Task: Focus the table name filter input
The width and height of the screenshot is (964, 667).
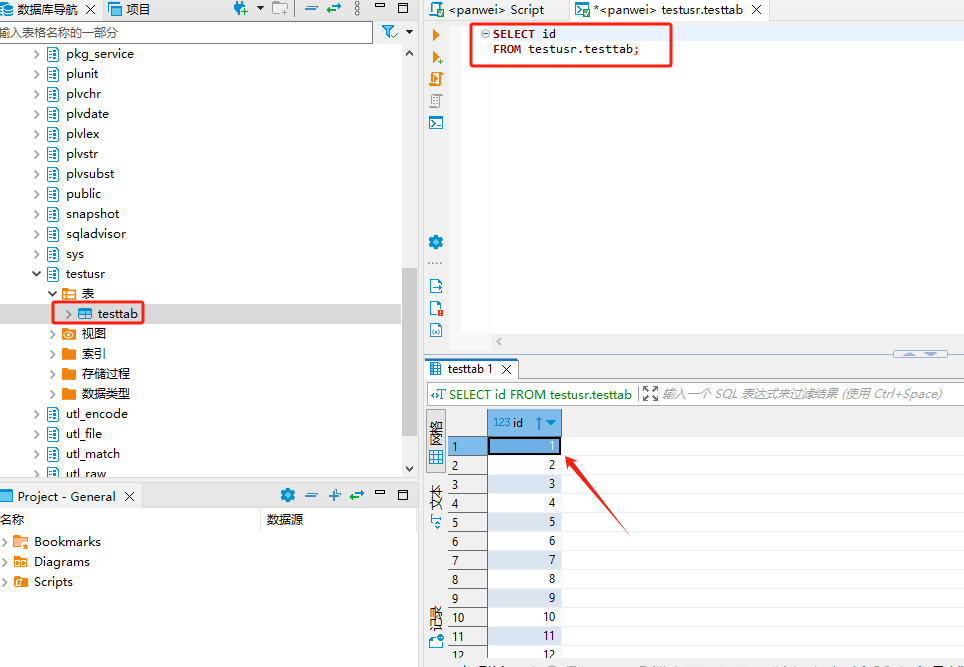Action: point(186,33)
